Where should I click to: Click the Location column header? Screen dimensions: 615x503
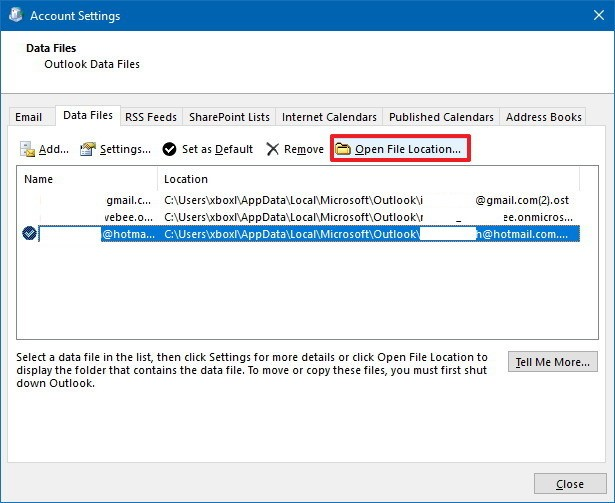coord(368,179)
